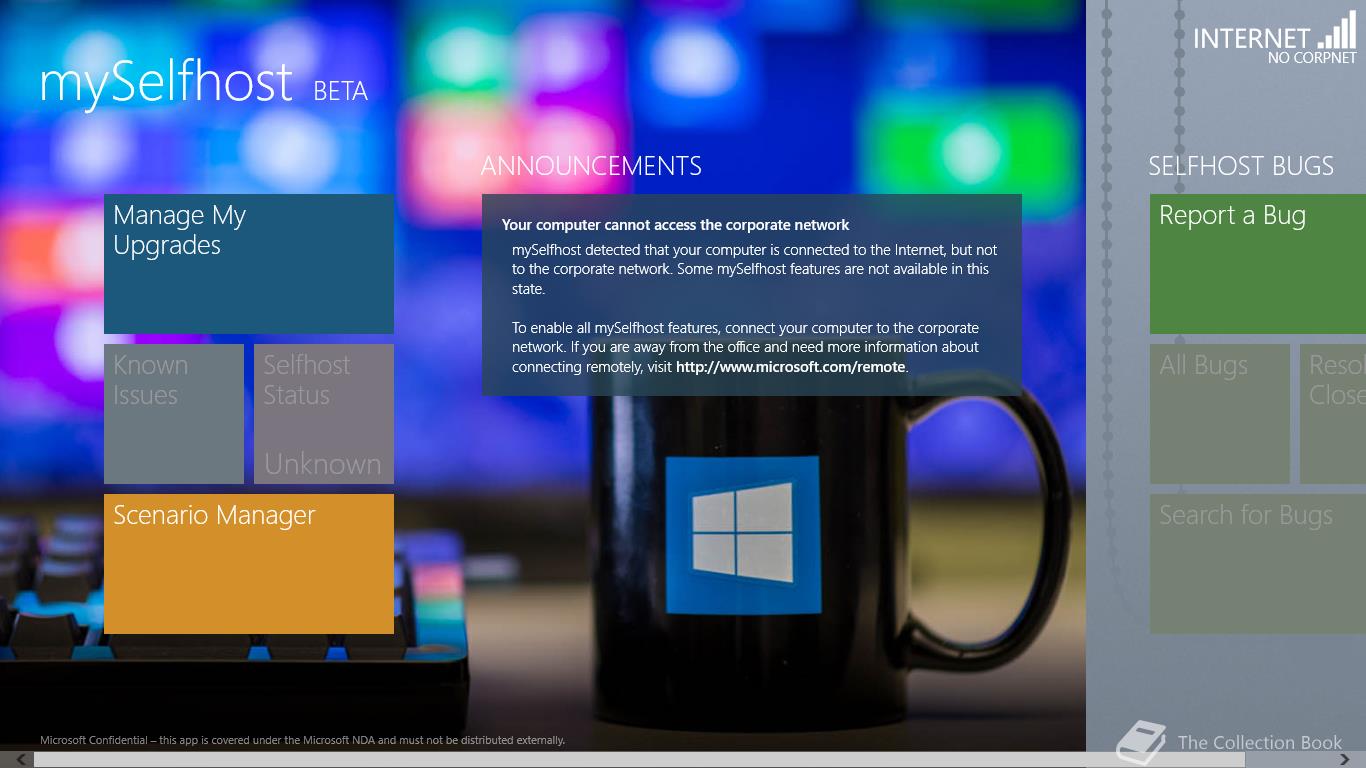Click the horizontal scrollbar left arrow
The width and height of the screenshot is (1366, 768).
20,760
